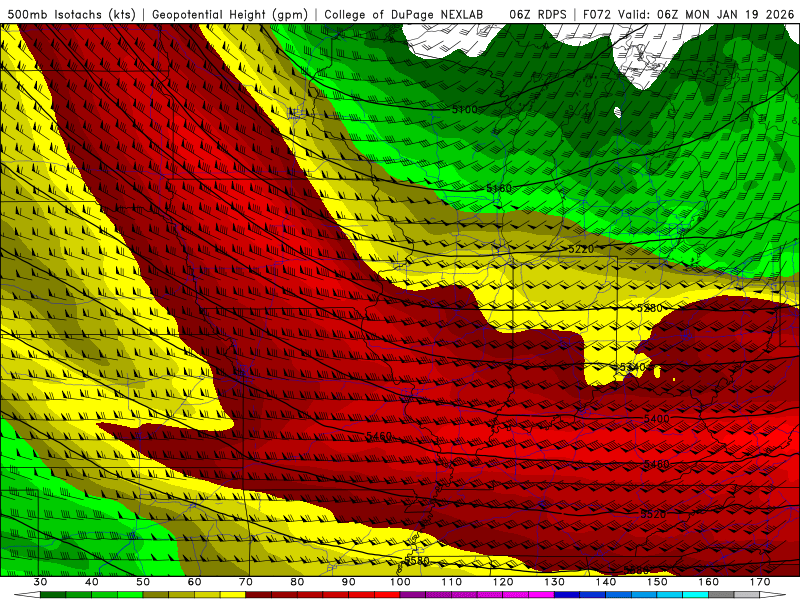Click the 5520 height contour label

(654, 514)
